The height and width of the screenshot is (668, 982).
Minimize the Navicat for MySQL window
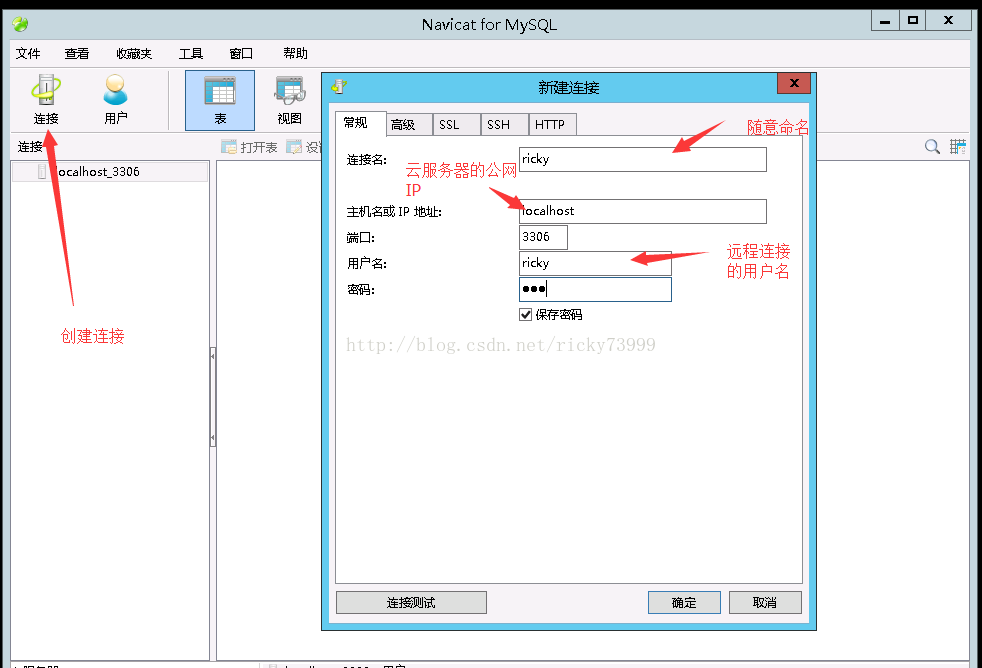(x=886, y=21)
